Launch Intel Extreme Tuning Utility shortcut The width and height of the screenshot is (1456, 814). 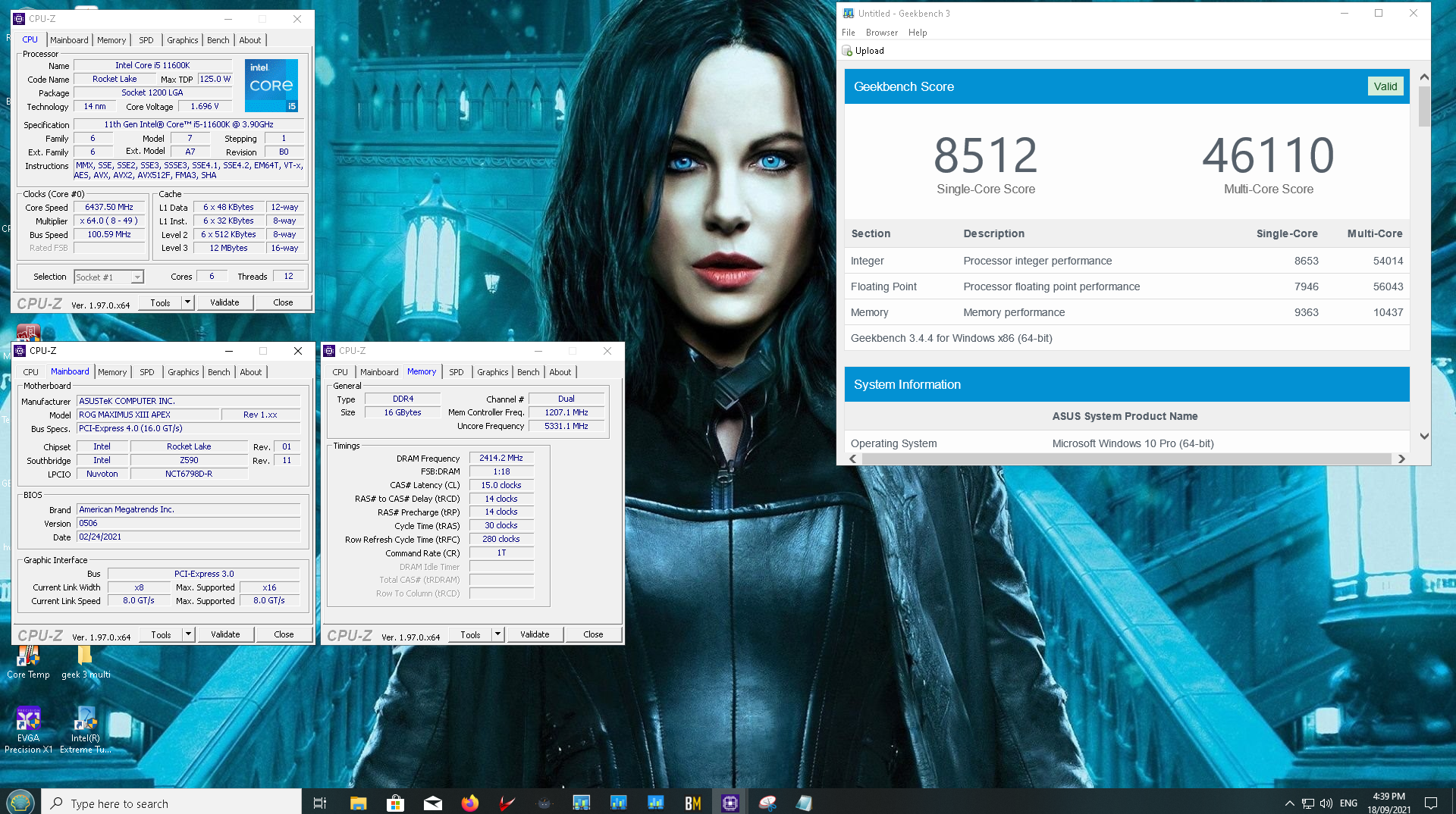[x=85, y=730]
